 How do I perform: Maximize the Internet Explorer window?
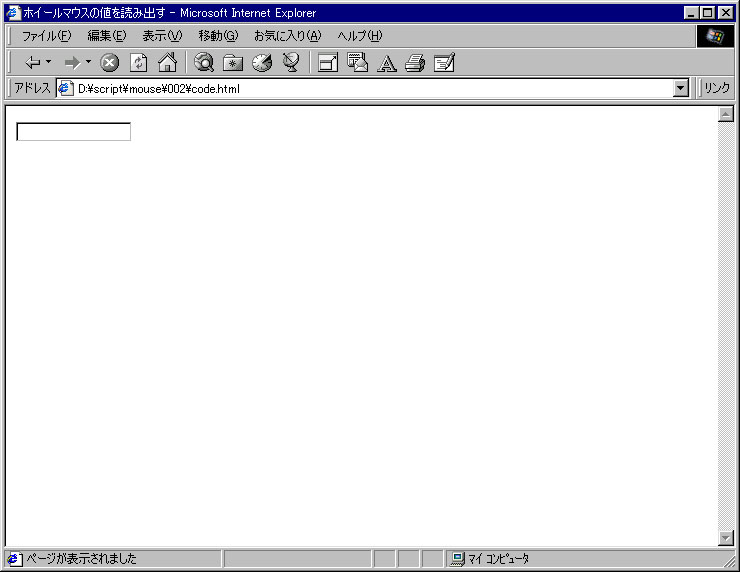click(708, 13)
